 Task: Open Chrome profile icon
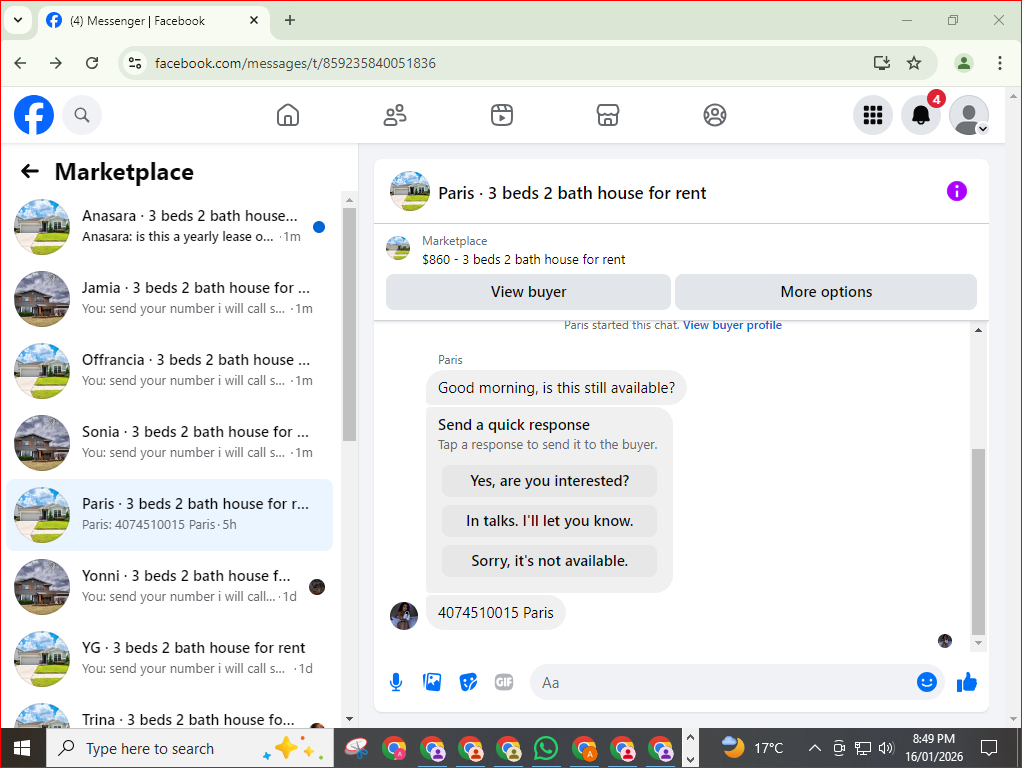click(963, 63)
